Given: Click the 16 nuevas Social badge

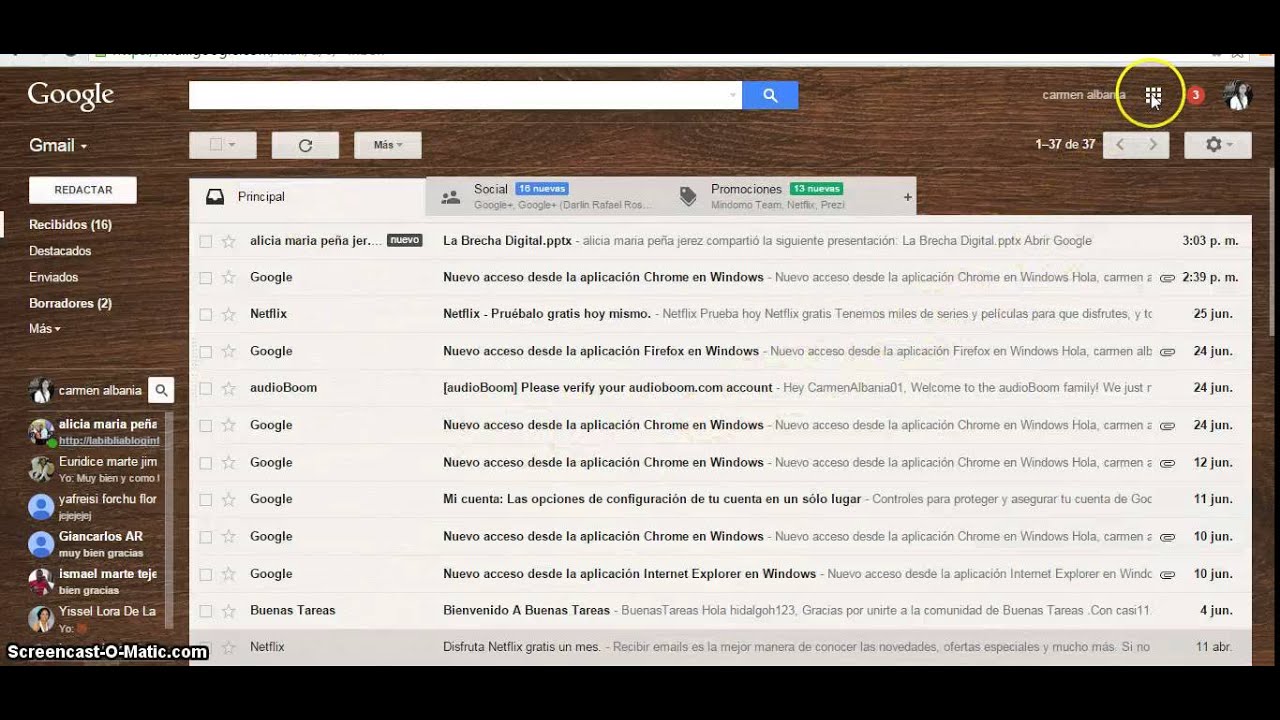Looking at the screenshot, I should (542, 189).
